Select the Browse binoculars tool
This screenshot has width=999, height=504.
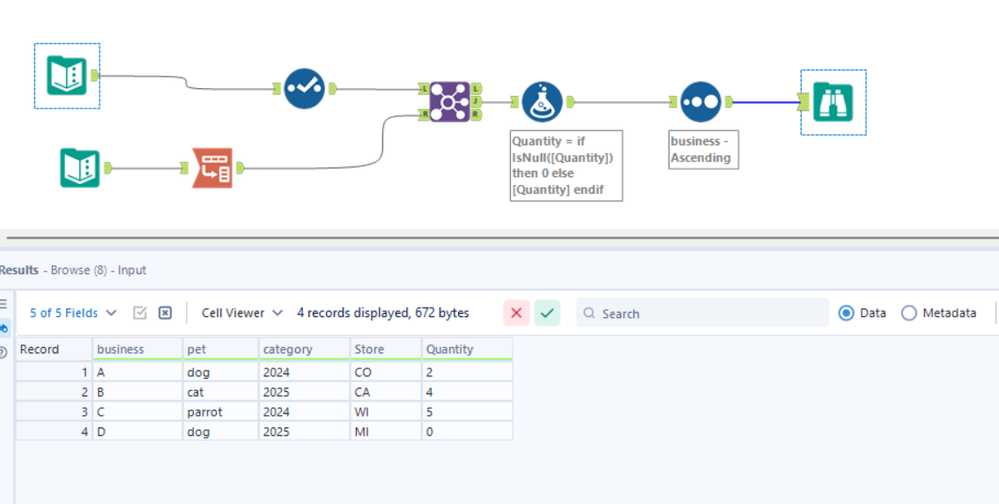(833, 102)
